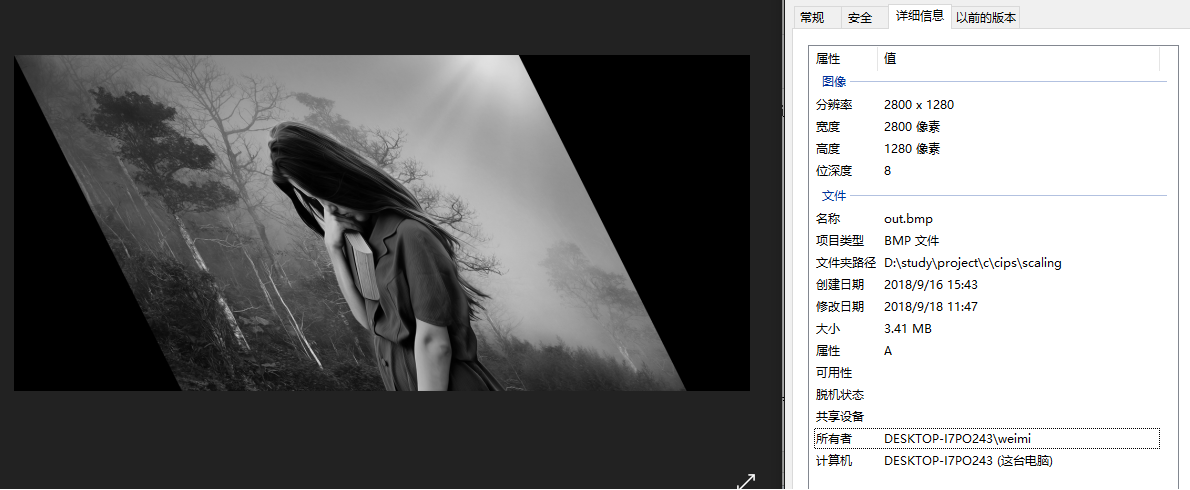This screenshot has height=490, width=1190.
Task: Click the 所有者 property label
Action: point(834,438)
